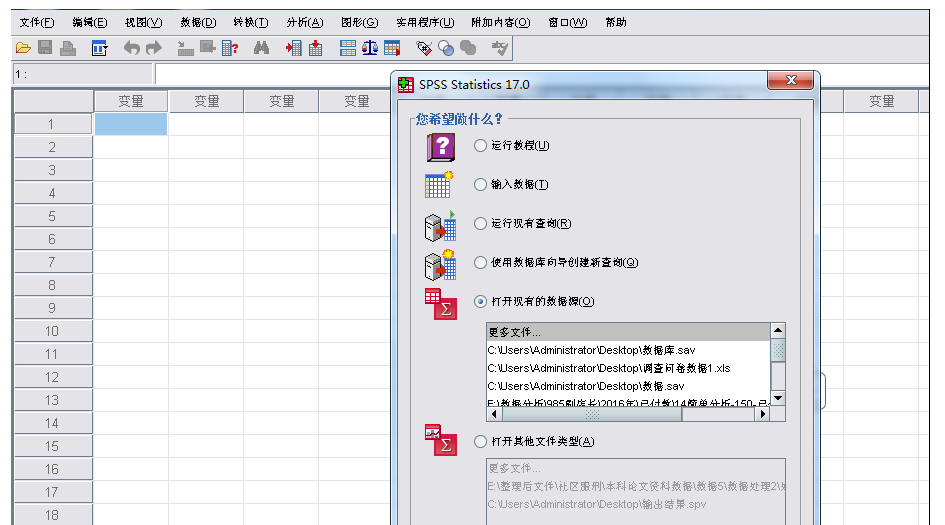Image resolution: width=945 pixels, height=525 pixels.
Task: Click the Open data file folder icon
Action: (x=23, y=48)
